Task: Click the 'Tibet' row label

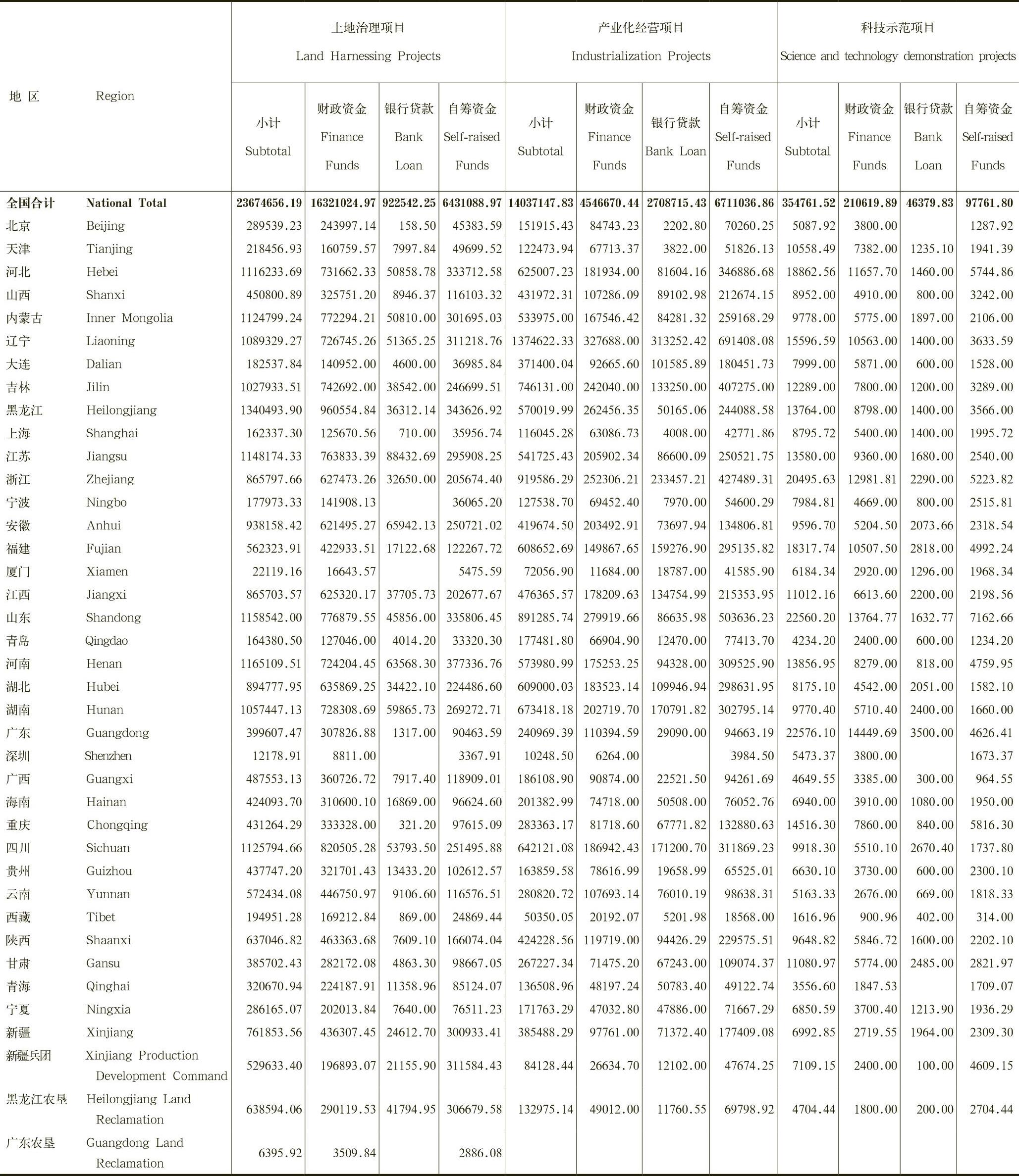Action: pyautogui.click(x=101, y=918)
